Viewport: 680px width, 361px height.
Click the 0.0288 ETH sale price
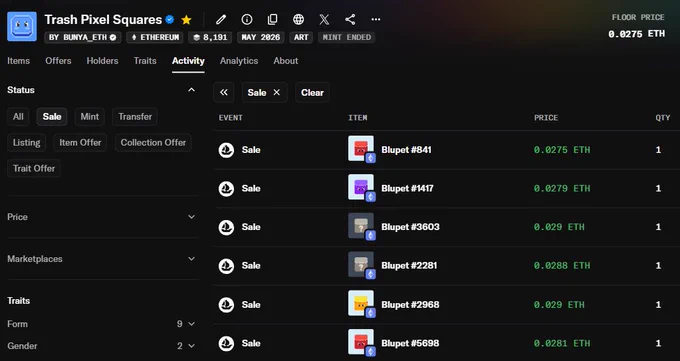coord(562,266)
